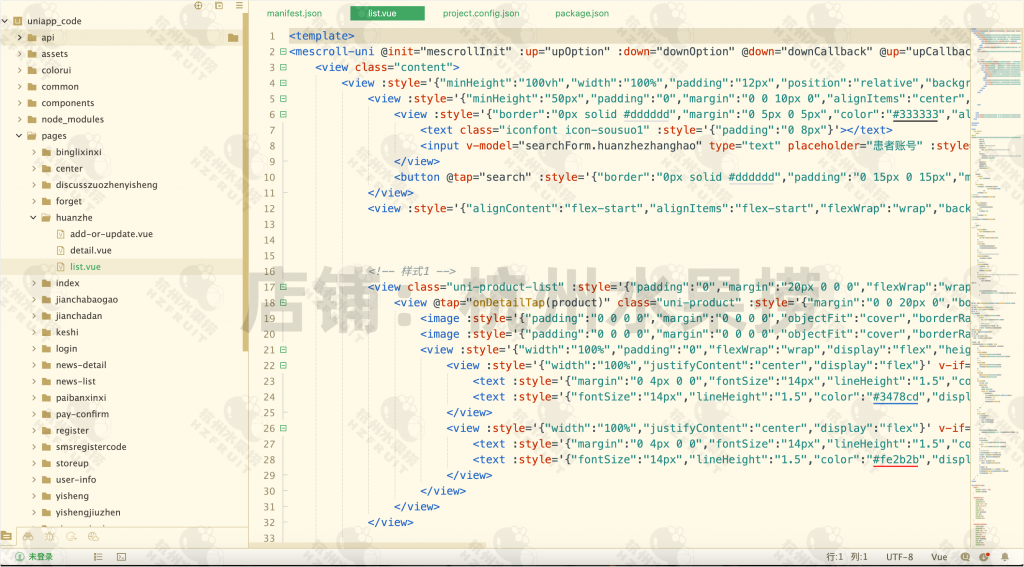Expand the components folder
1024x567 pixels.
click(x=19, y=103)
